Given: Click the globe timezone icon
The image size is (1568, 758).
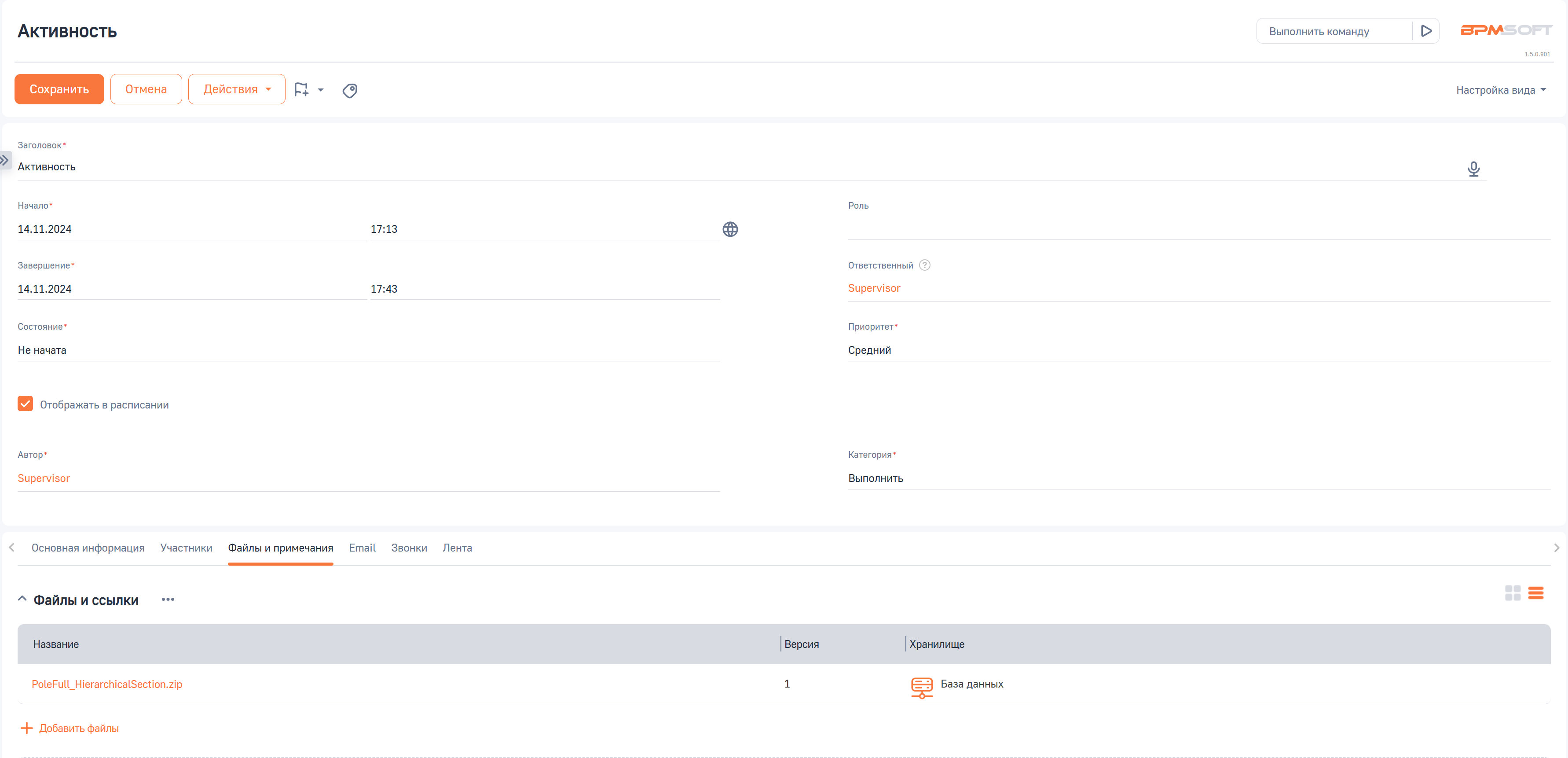Looking at the screenshot, I should (730, 229).
